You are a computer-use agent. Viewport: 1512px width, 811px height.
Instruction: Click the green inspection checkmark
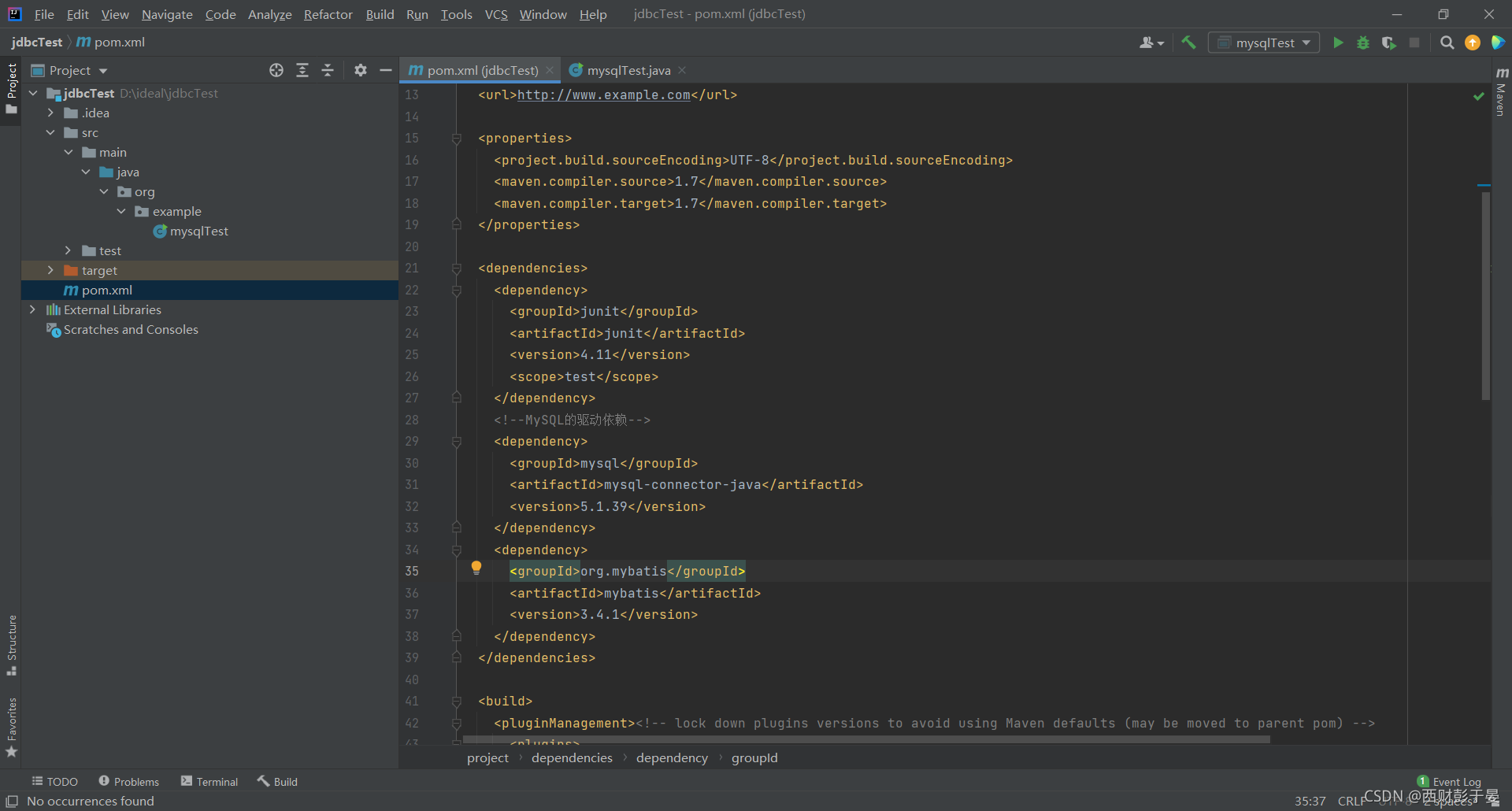pos(1479,96)
